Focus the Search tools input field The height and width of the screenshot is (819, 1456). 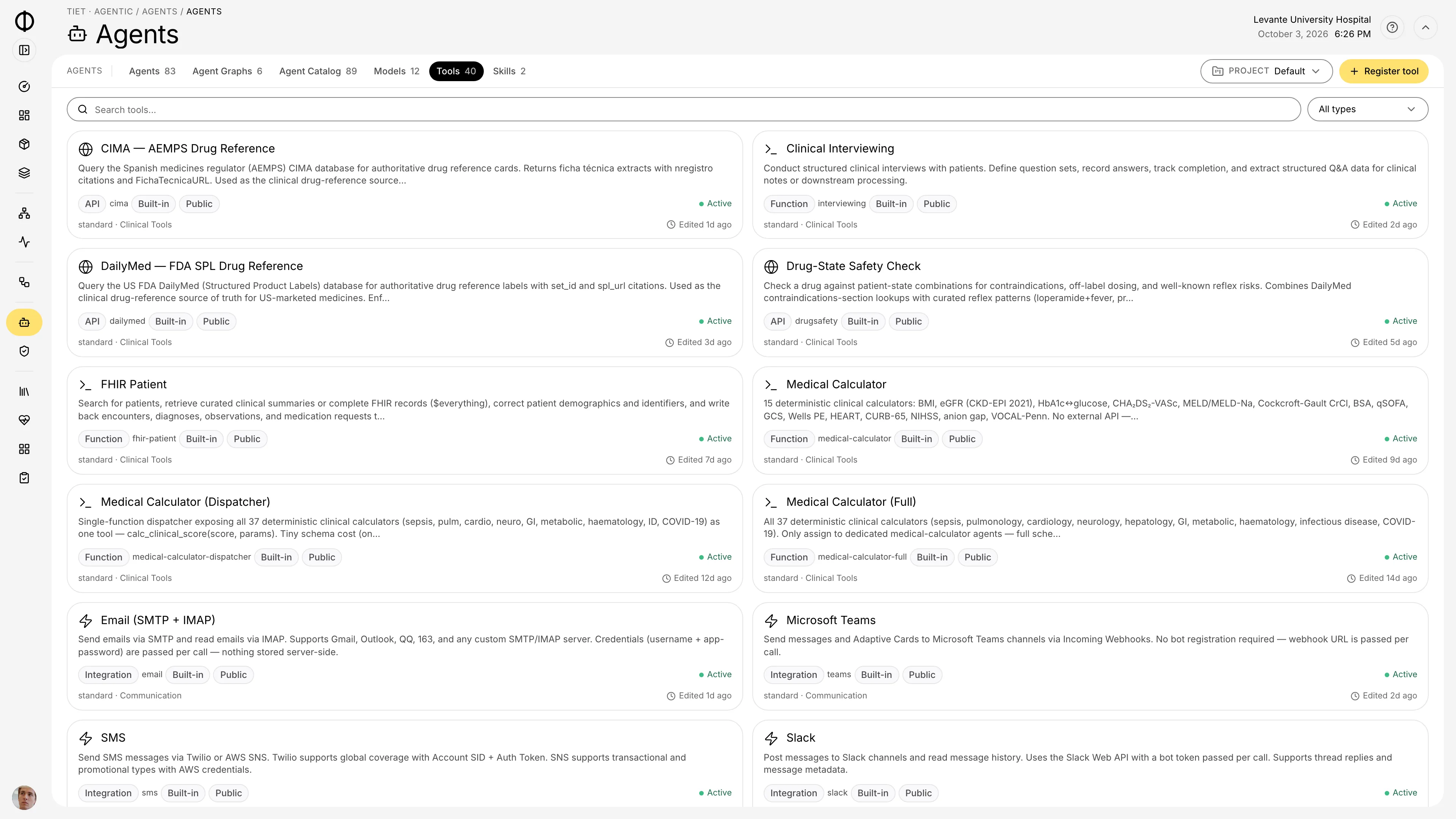point(684,109)
